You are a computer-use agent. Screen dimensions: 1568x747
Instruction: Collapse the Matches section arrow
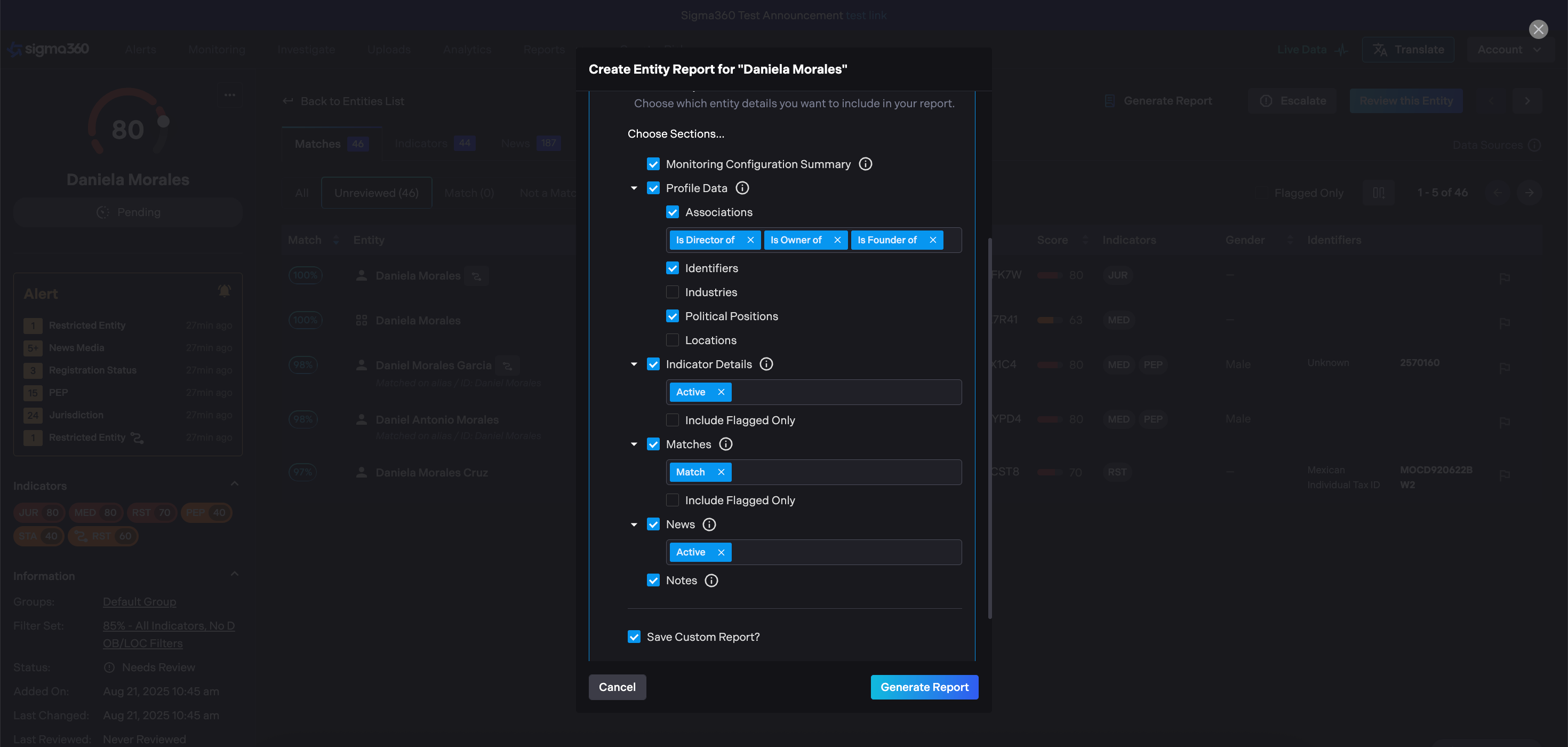[x=634, y=444]
